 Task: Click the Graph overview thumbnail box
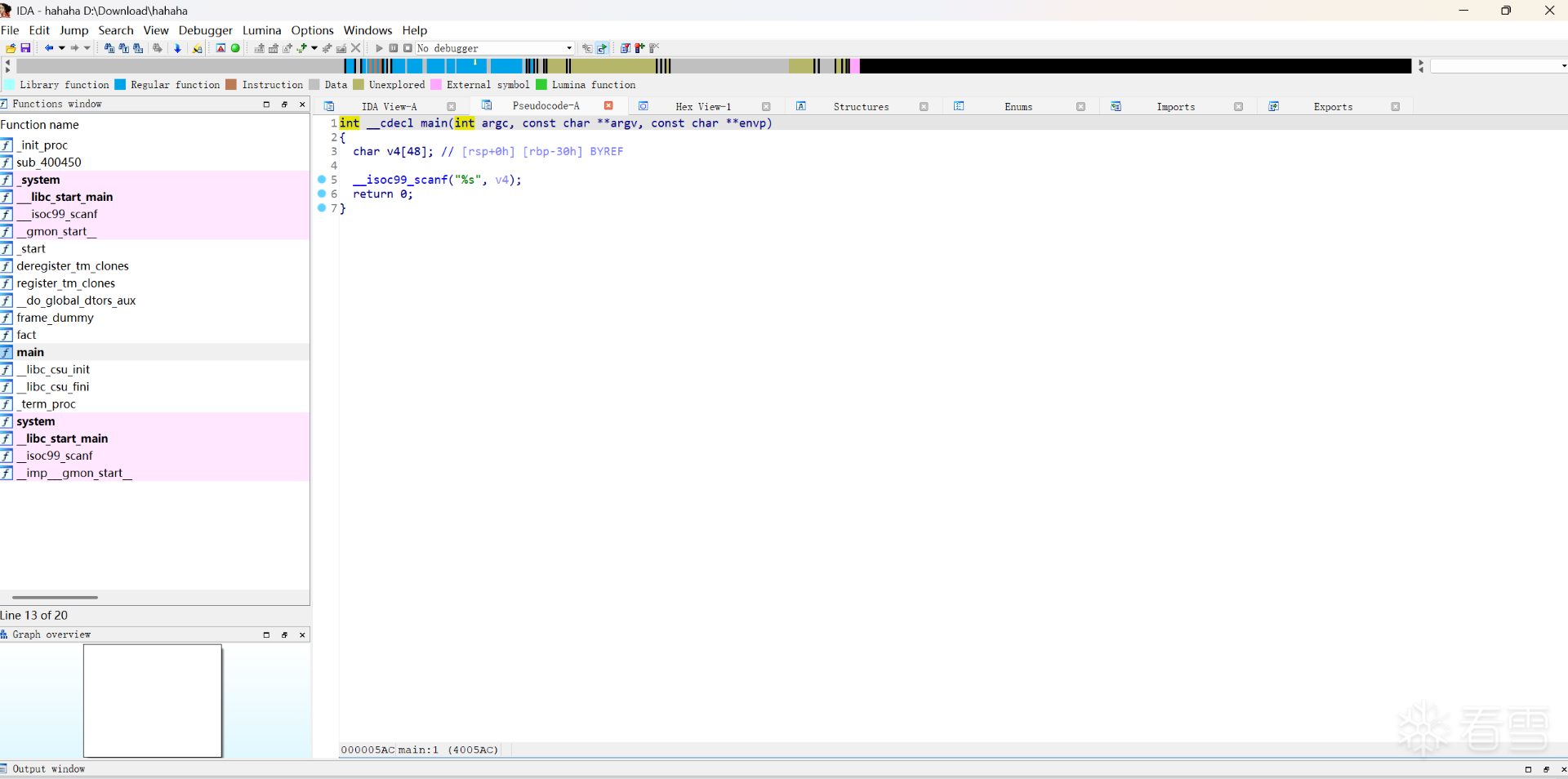pyautogui.click(x=153, y=701)
